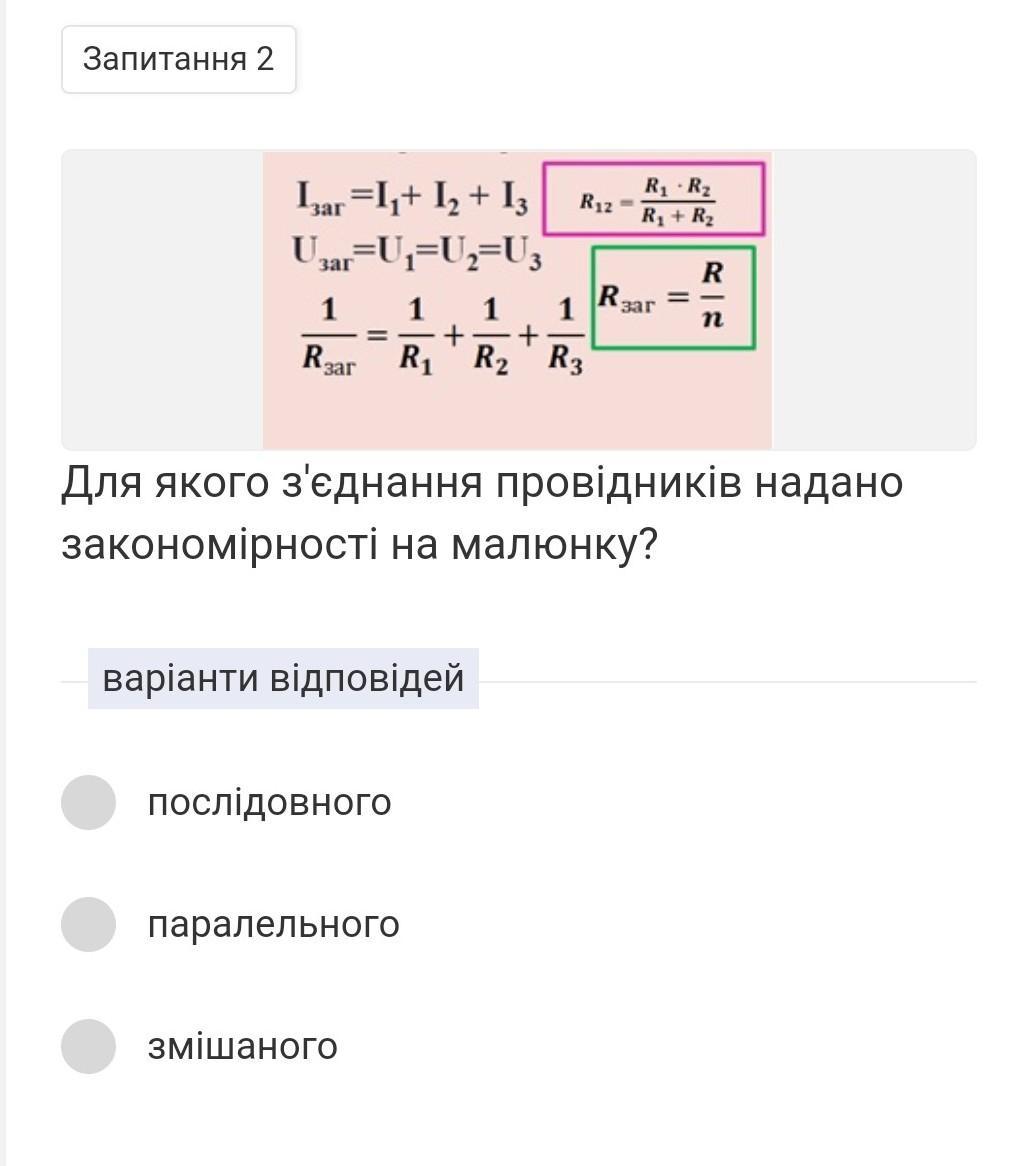Click the "Запитання 2" badge
This screenshot has height=1166, width=1026.
click(178, 59)
